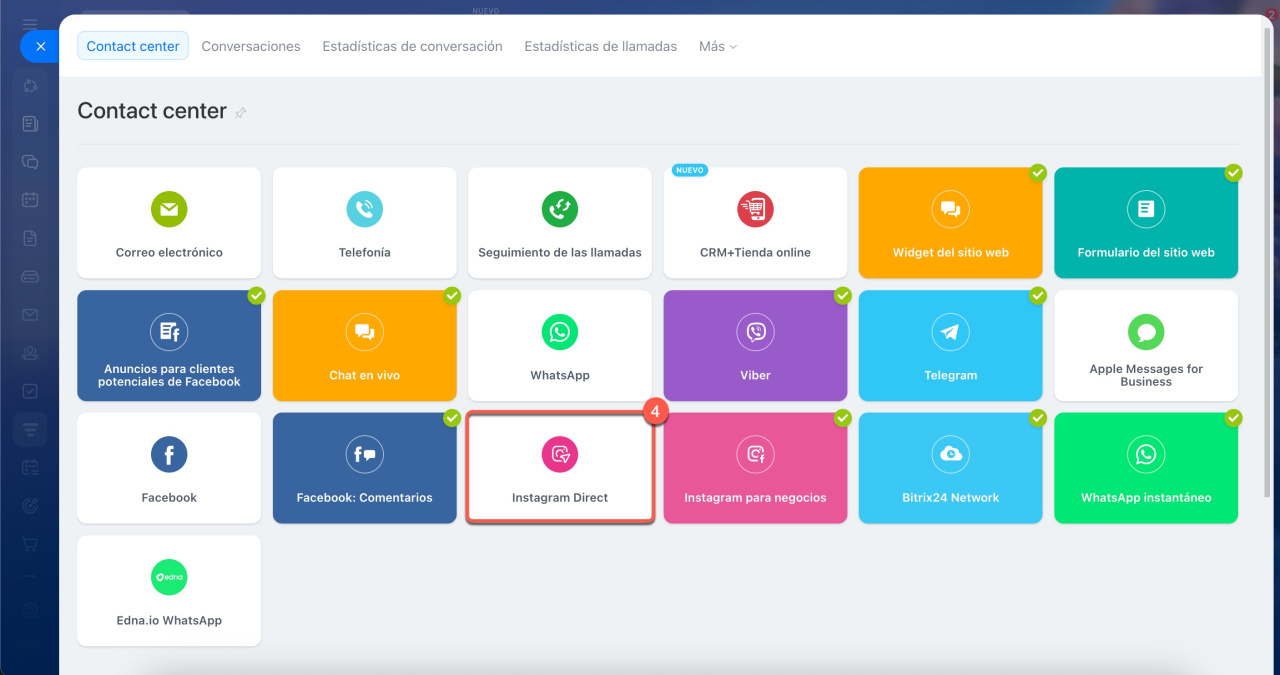The height and width of the screenshot is (675, 1280).
Task: Open the Formulario del sitio web card
Action: click(x=1146, y=222)
